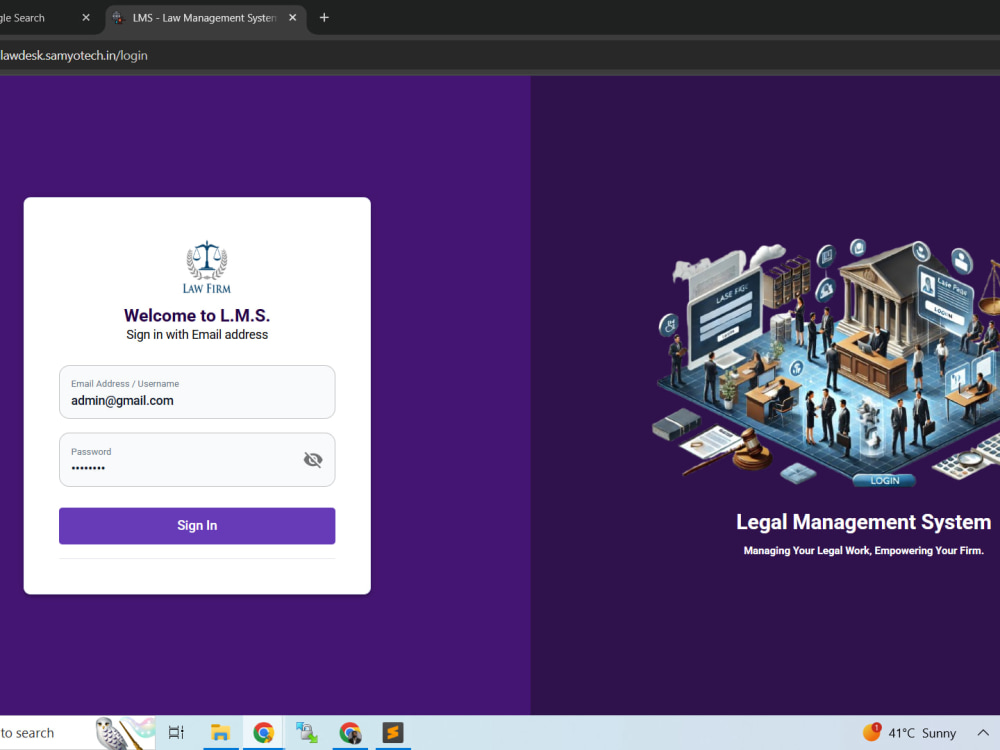
Task: Open the 41°C Sunny weather widget
Action: pyautogui.click(x=909, y=733)
